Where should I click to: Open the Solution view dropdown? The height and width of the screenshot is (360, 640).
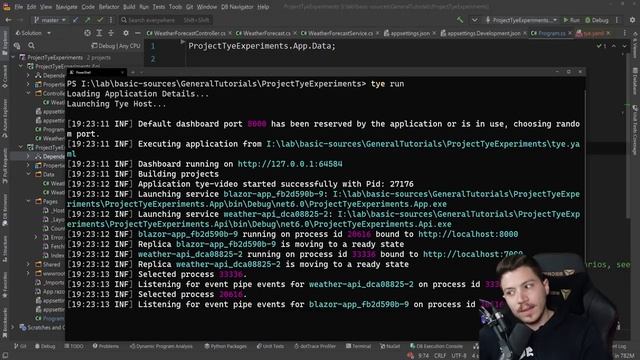coord(33,33)
